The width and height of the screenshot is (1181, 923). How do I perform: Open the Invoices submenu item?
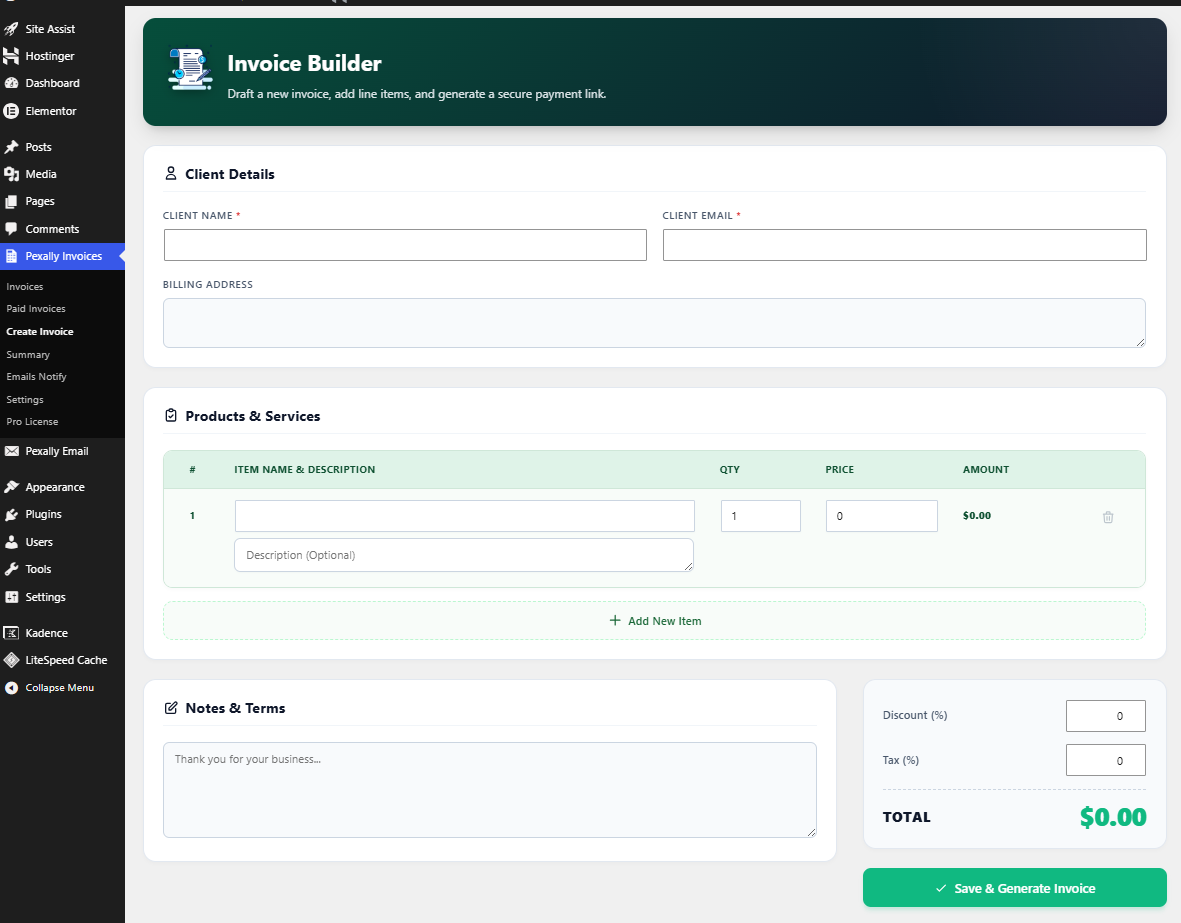[x=25, y=286]
